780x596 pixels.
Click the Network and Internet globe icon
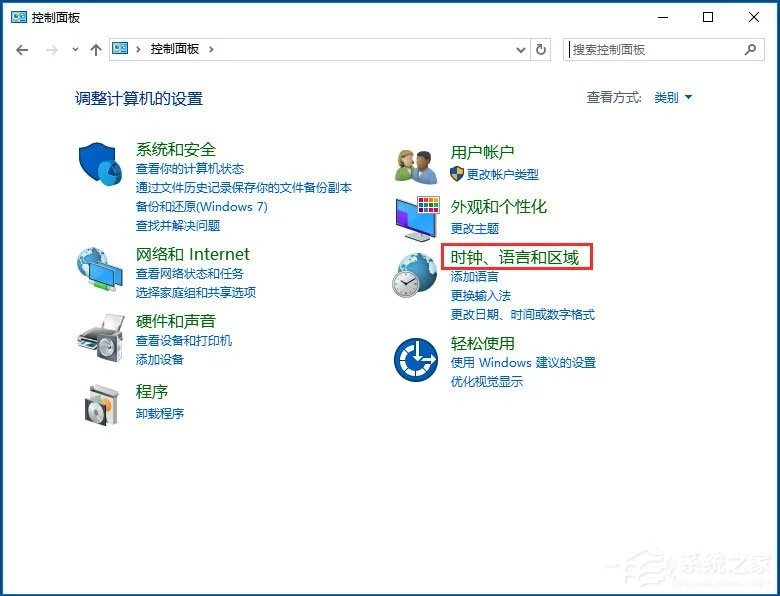[100, 269]
